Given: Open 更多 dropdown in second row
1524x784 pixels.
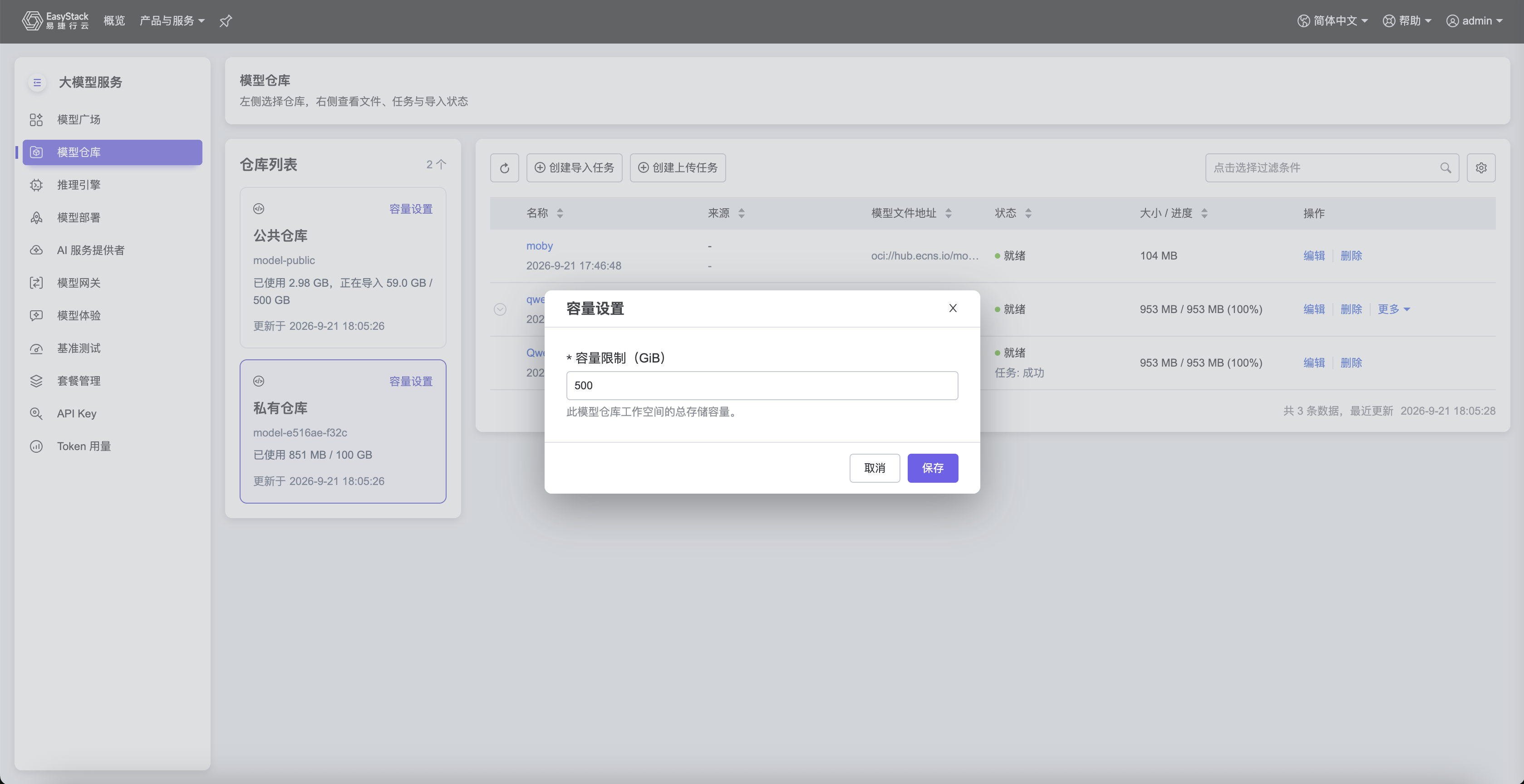Looking at the screenshot, I should click(x=1394, y=309).
